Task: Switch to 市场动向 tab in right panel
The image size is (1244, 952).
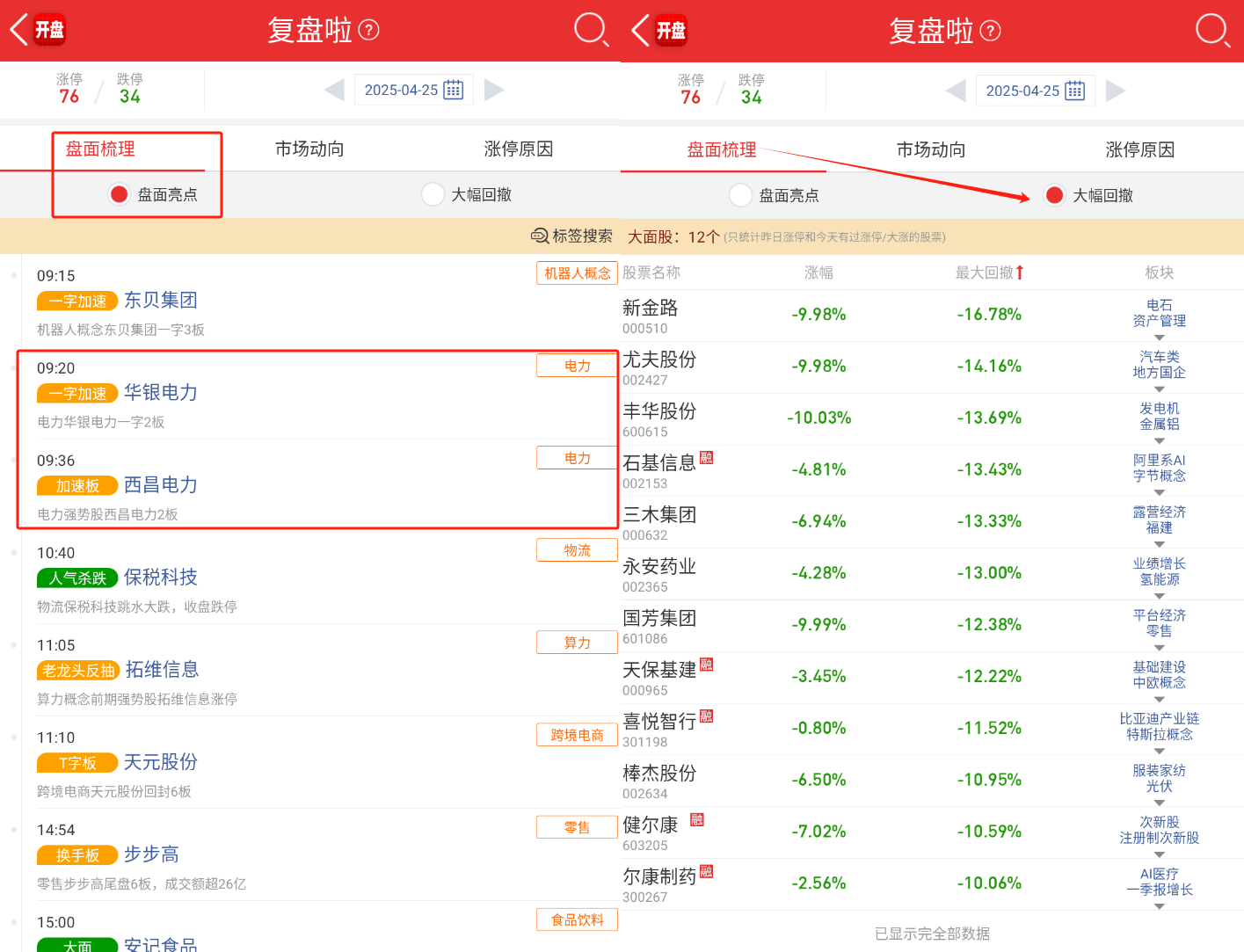Action: pos(931,149)
